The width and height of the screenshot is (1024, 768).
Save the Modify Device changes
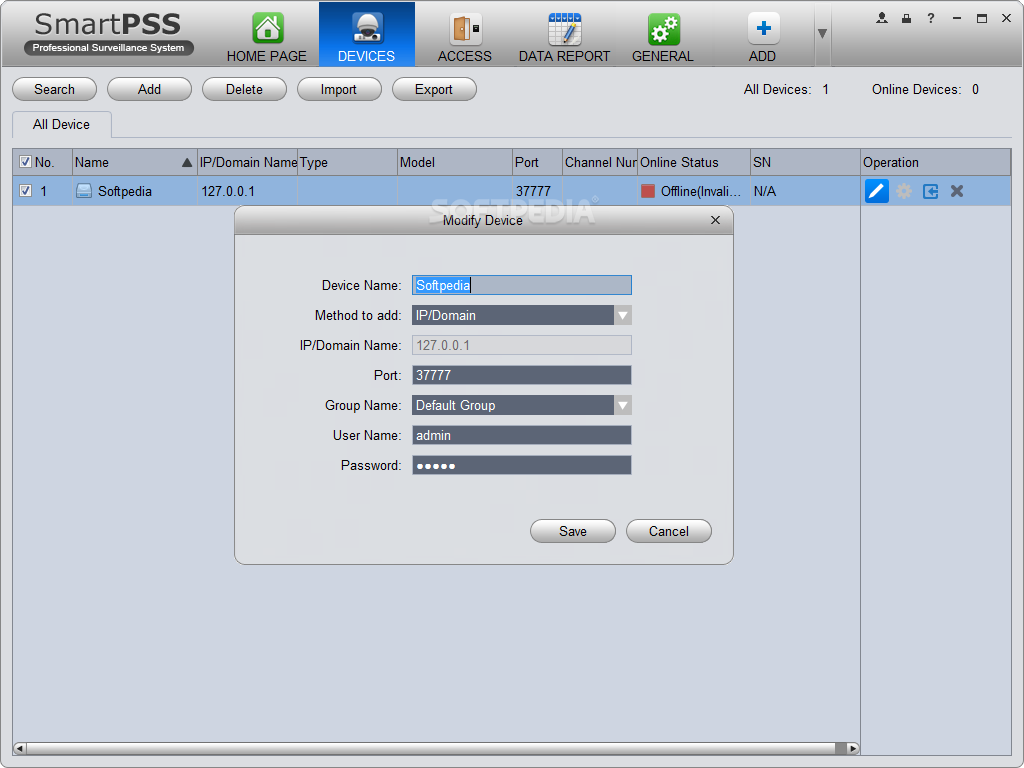click(x=573, y=532)
